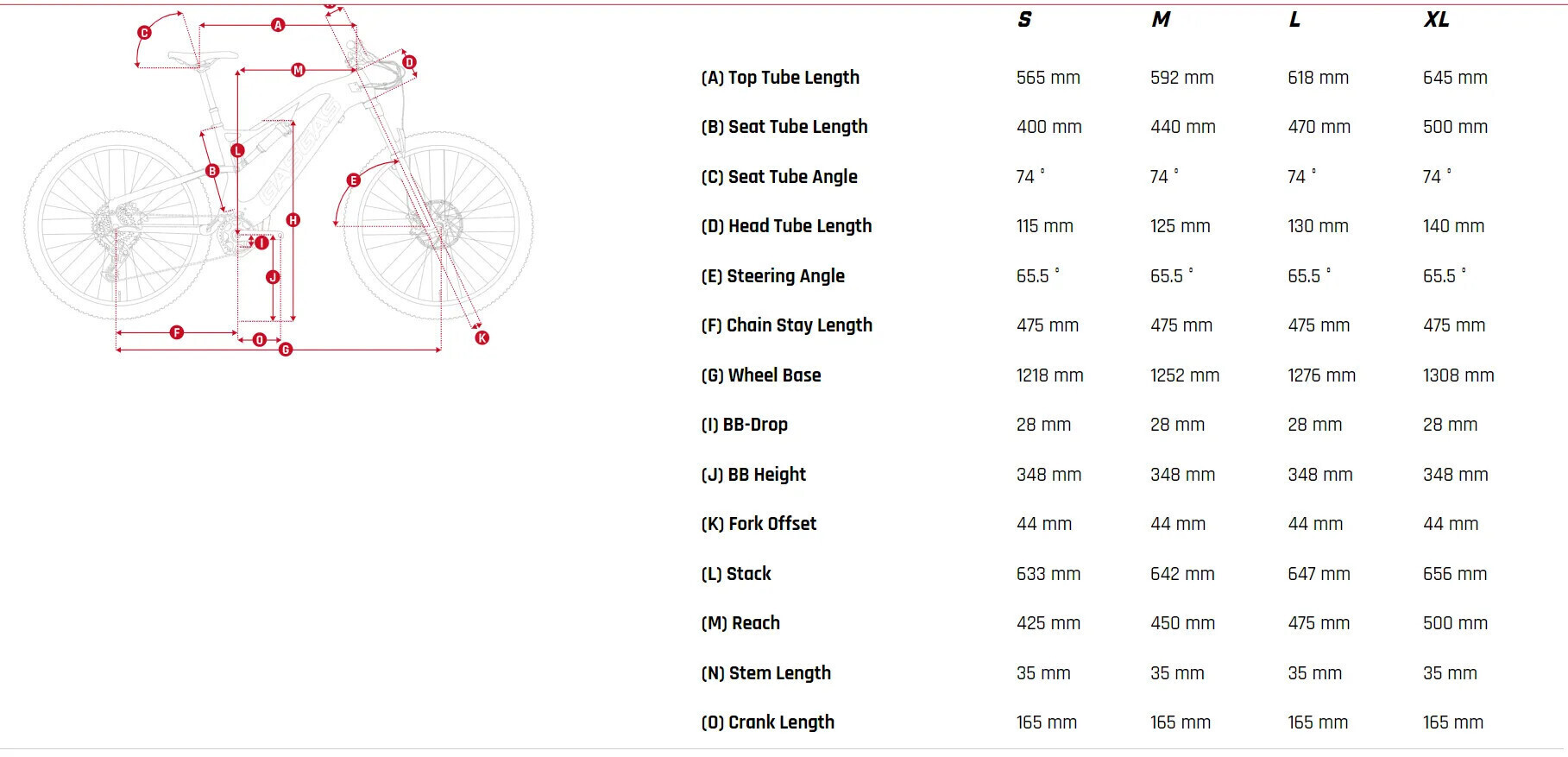The height and width of the screenshot is (757, 1568).
Task: Click the Top Tube Length row label
Action: point(780,78)
